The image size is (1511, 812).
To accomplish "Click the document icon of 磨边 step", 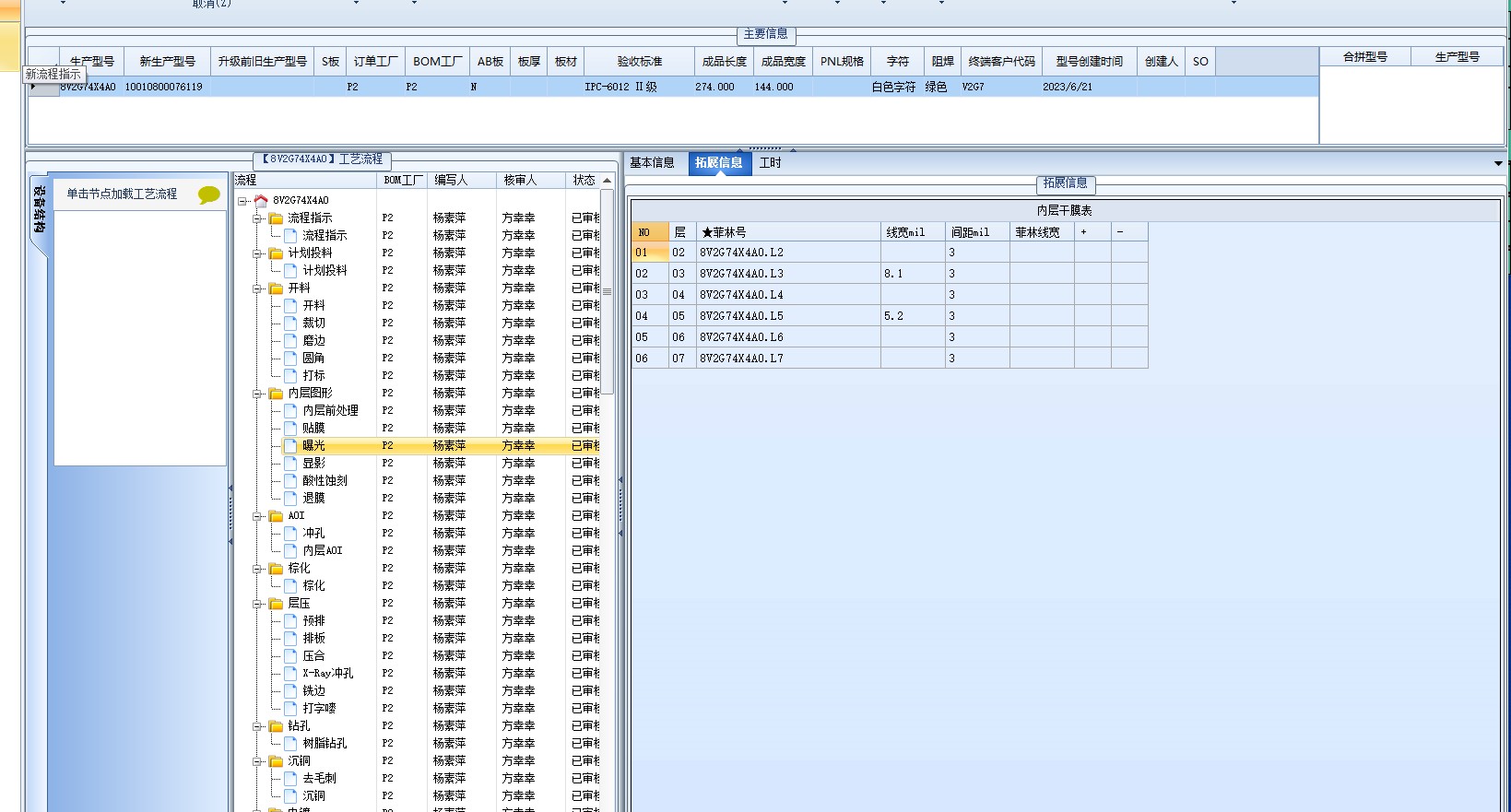I will tap(290, 340).
